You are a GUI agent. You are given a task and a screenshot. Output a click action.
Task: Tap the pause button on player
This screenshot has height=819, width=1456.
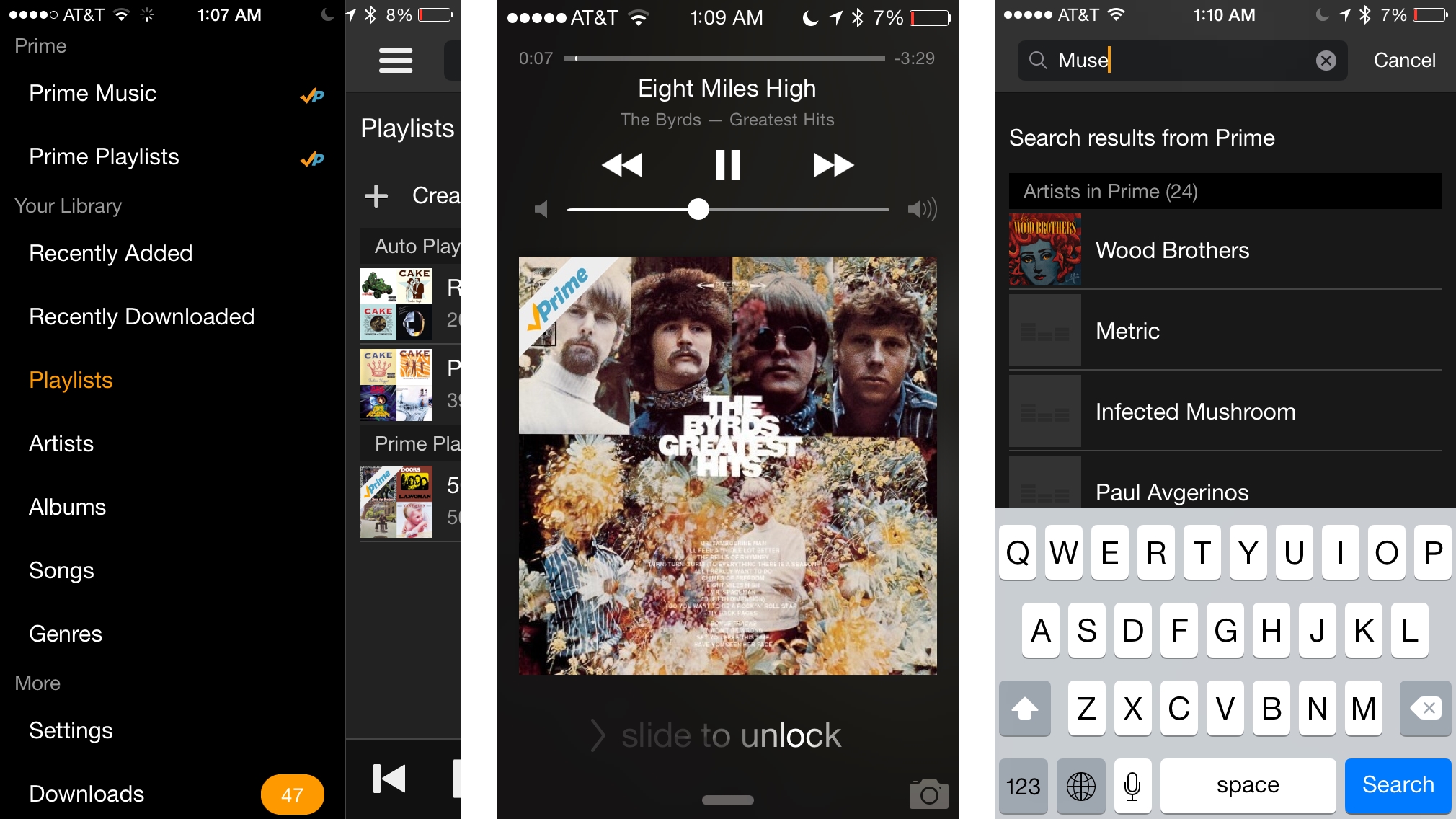click(x=729, y=163)
